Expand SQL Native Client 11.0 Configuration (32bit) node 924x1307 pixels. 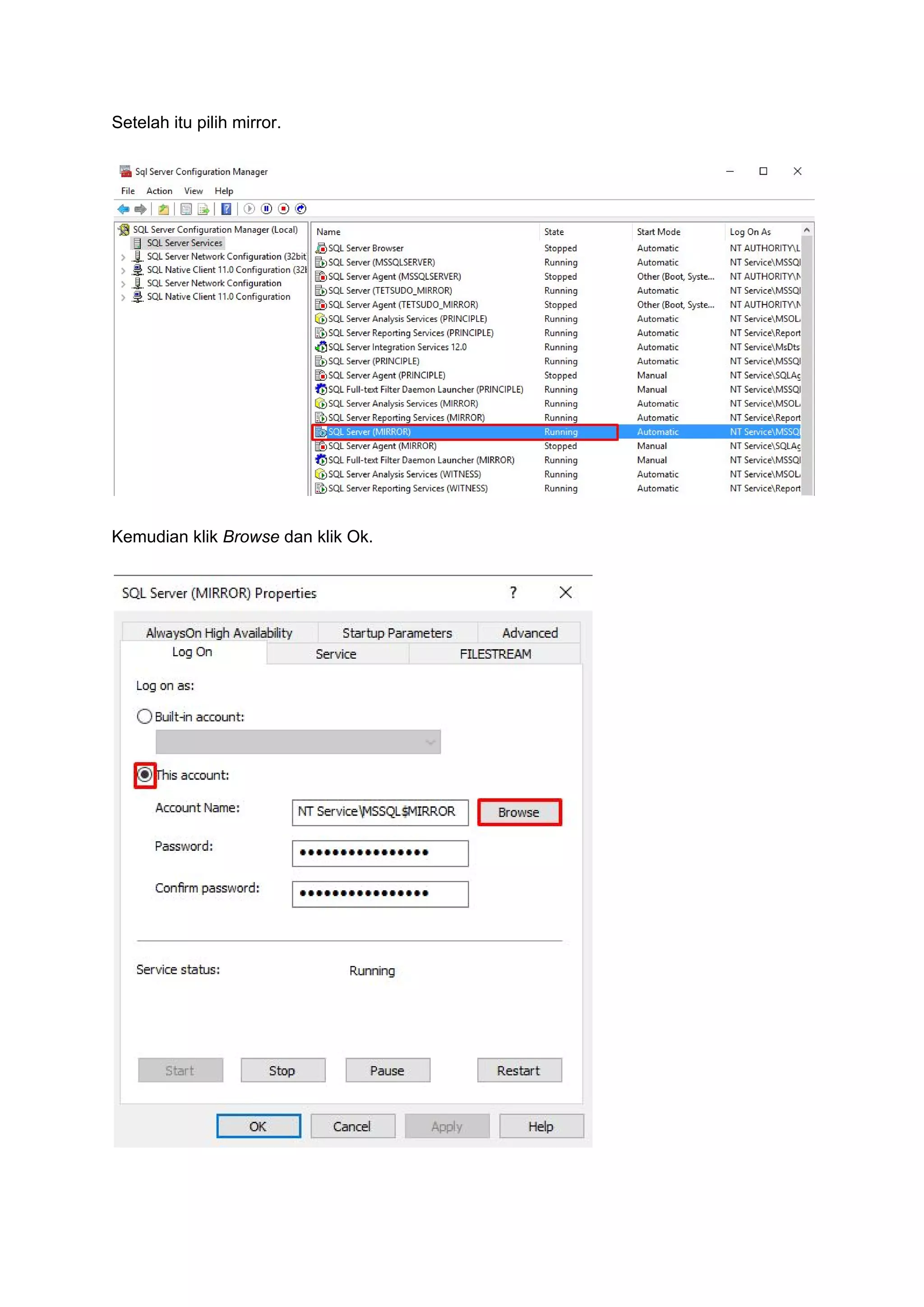[123, 270]
